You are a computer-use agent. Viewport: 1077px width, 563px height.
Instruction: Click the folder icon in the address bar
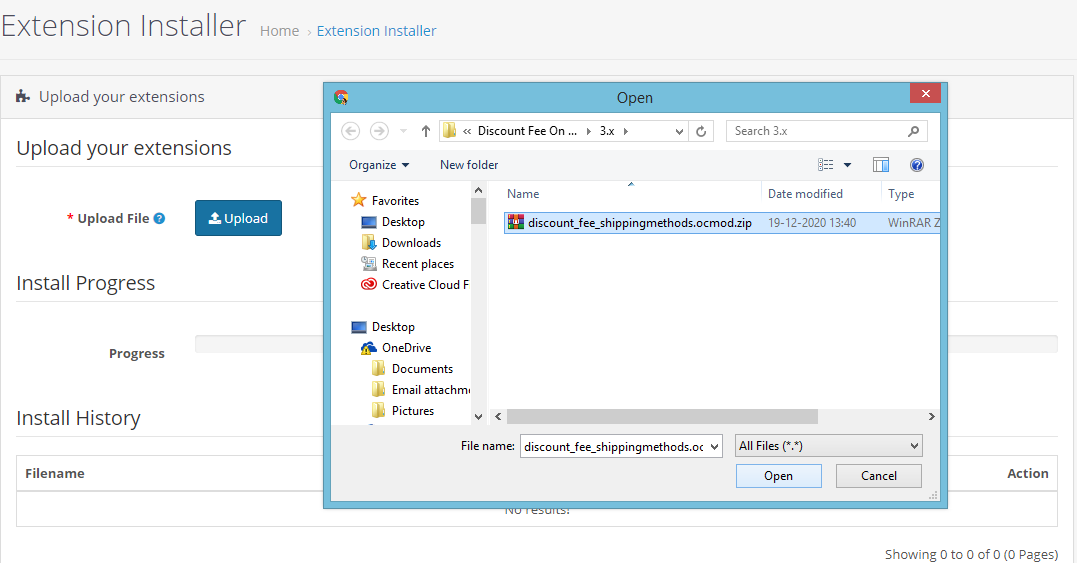449,130
